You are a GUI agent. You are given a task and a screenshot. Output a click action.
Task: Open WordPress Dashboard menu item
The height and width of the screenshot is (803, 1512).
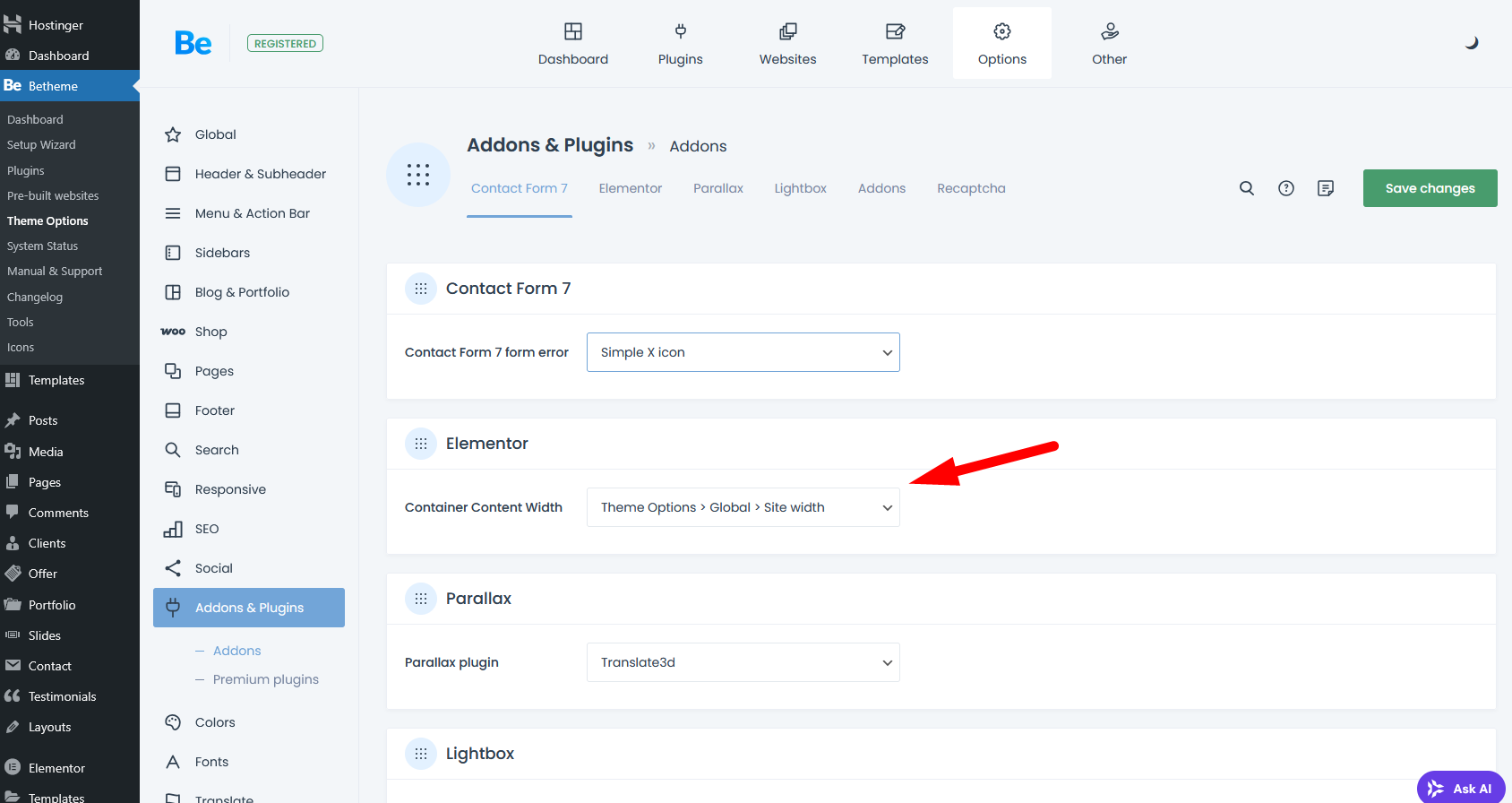pos(70,56)
